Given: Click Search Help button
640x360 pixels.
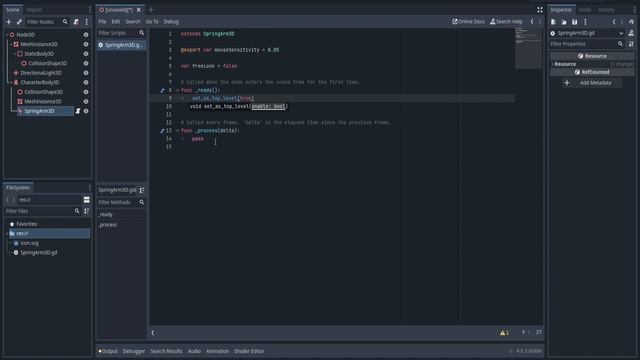Looking at the screenshot, I should point(506,21).
